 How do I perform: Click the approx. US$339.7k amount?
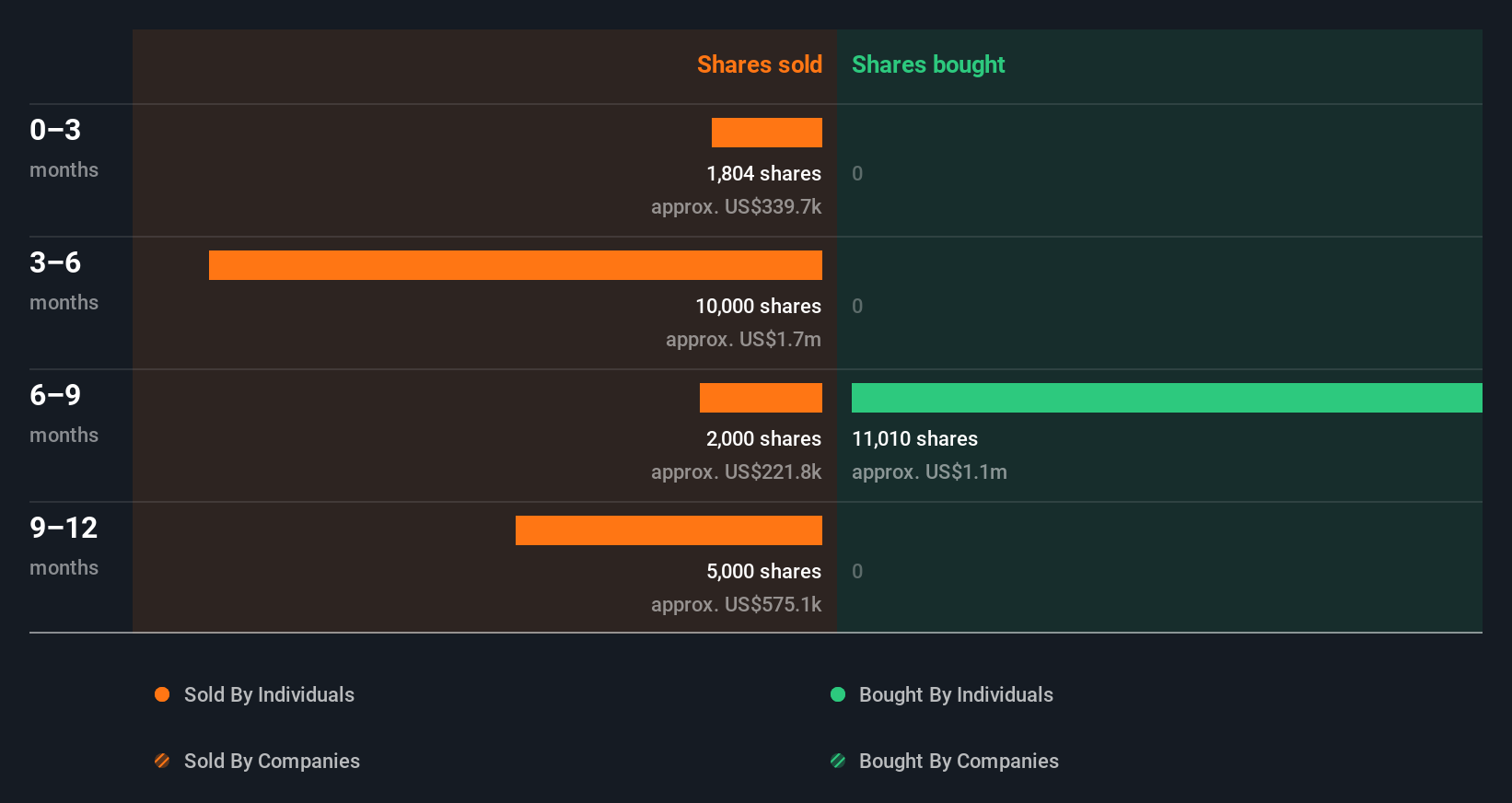pyautogui.click(x=736, y=206)
